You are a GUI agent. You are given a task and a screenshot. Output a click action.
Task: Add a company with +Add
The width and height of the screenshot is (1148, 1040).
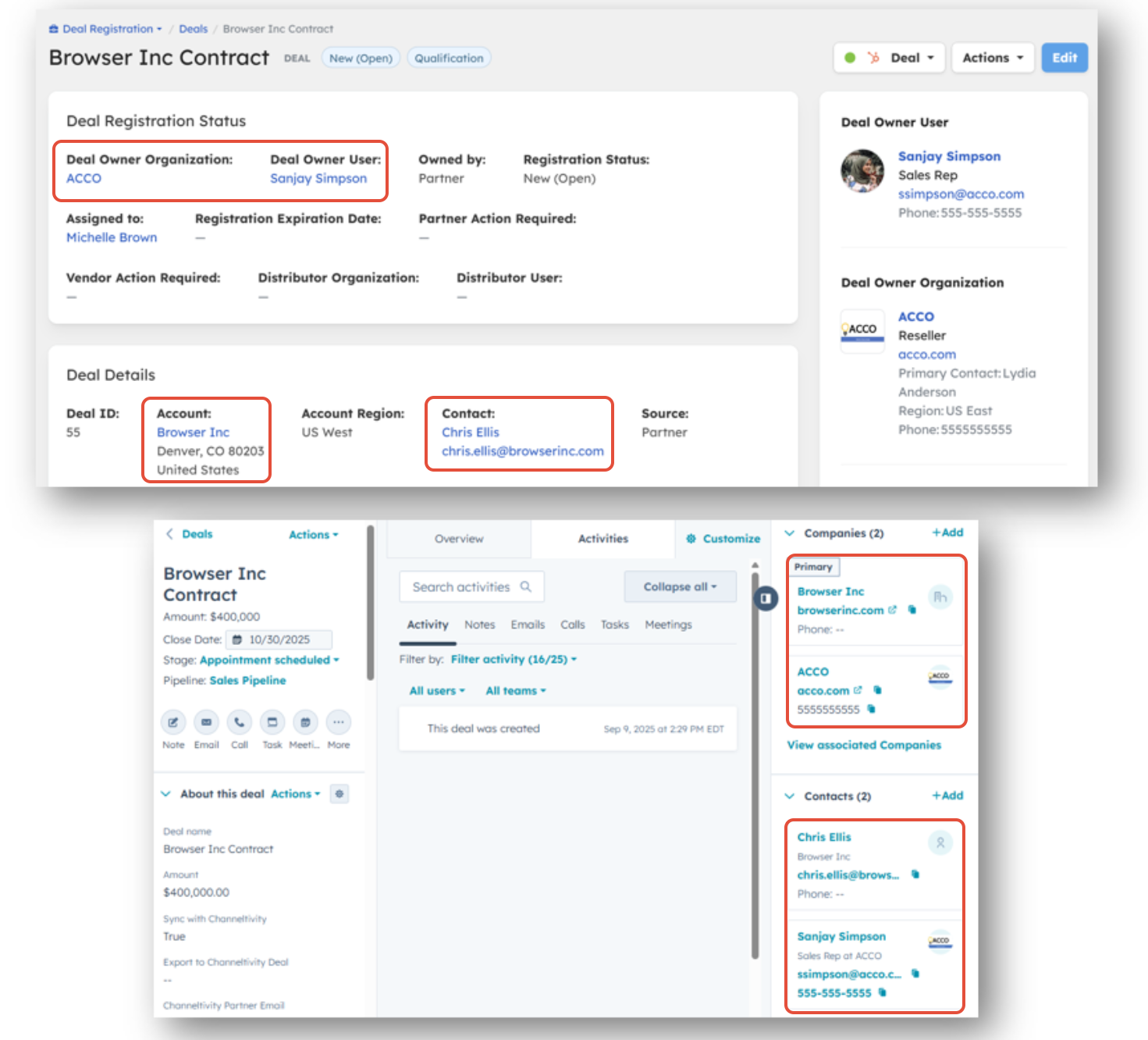click(947, 532)
